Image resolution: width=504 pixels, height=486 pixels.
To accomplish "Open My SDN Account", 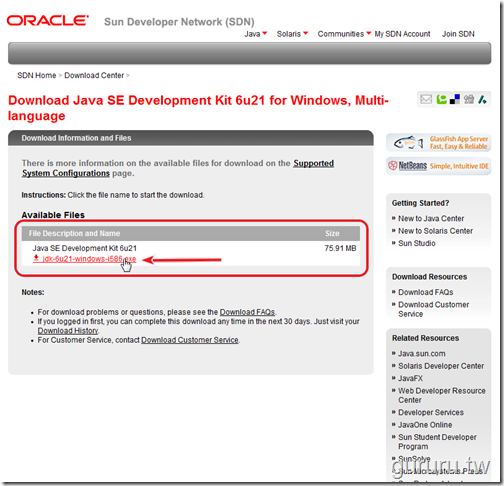I will 402,34.
